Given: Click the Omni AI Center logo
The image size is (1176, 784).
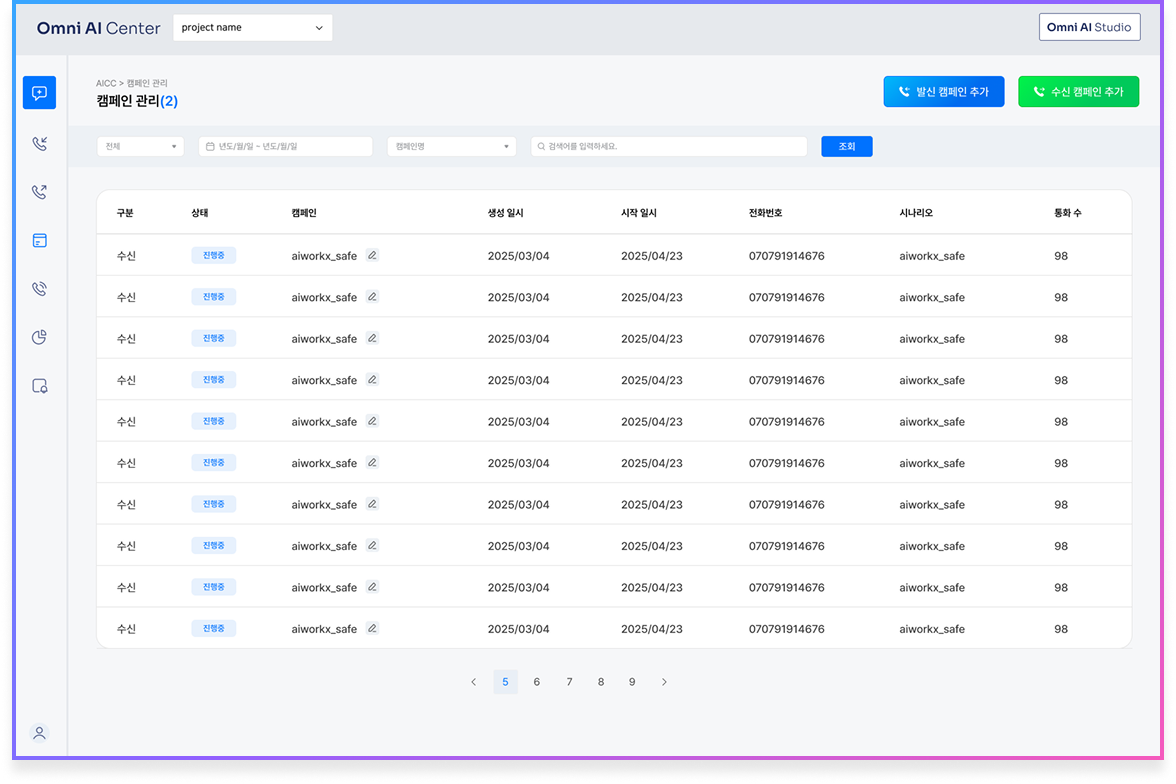Looking at the screenshot, I should click(98, 29).
